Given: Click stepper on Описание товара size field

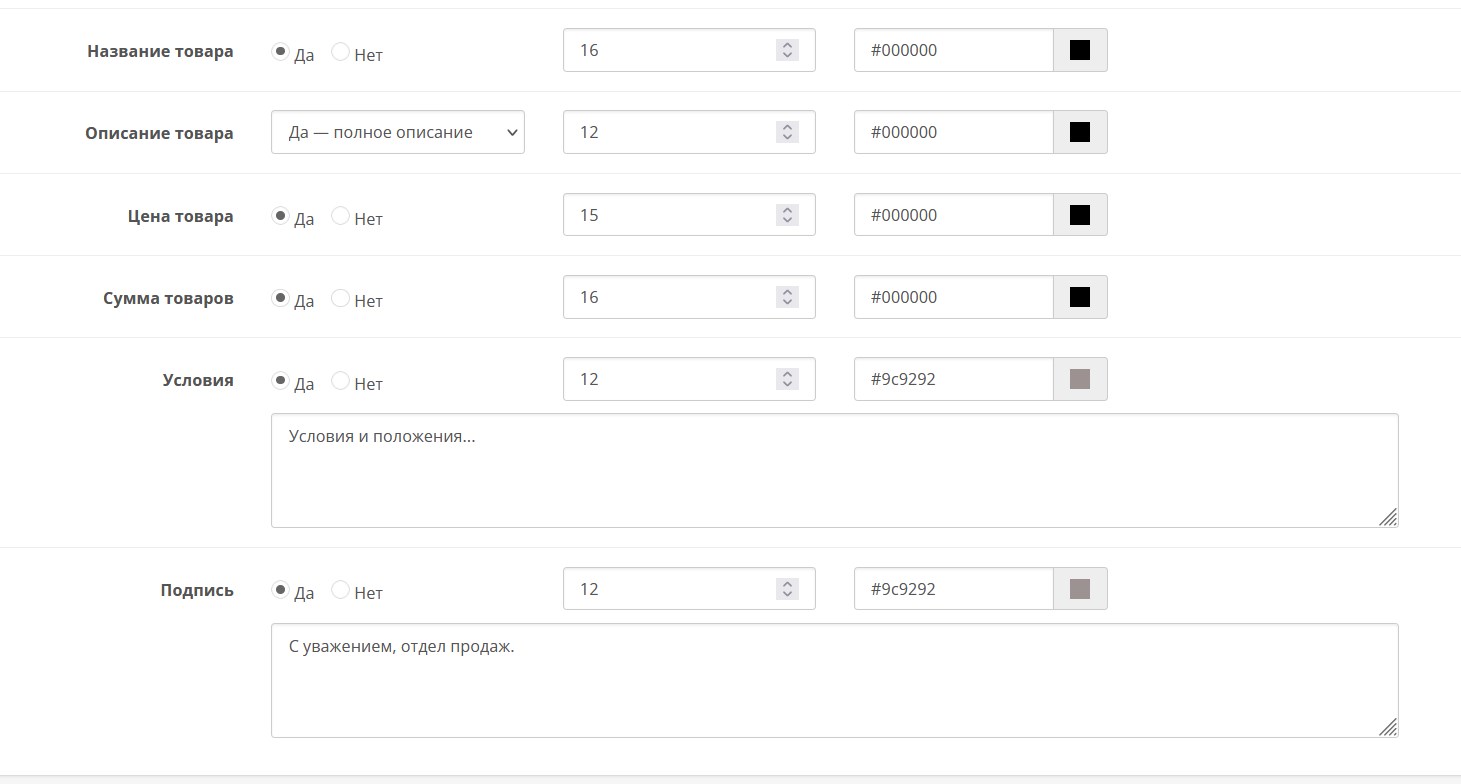Looking at the screenshot, I should [x=787, y=132].
